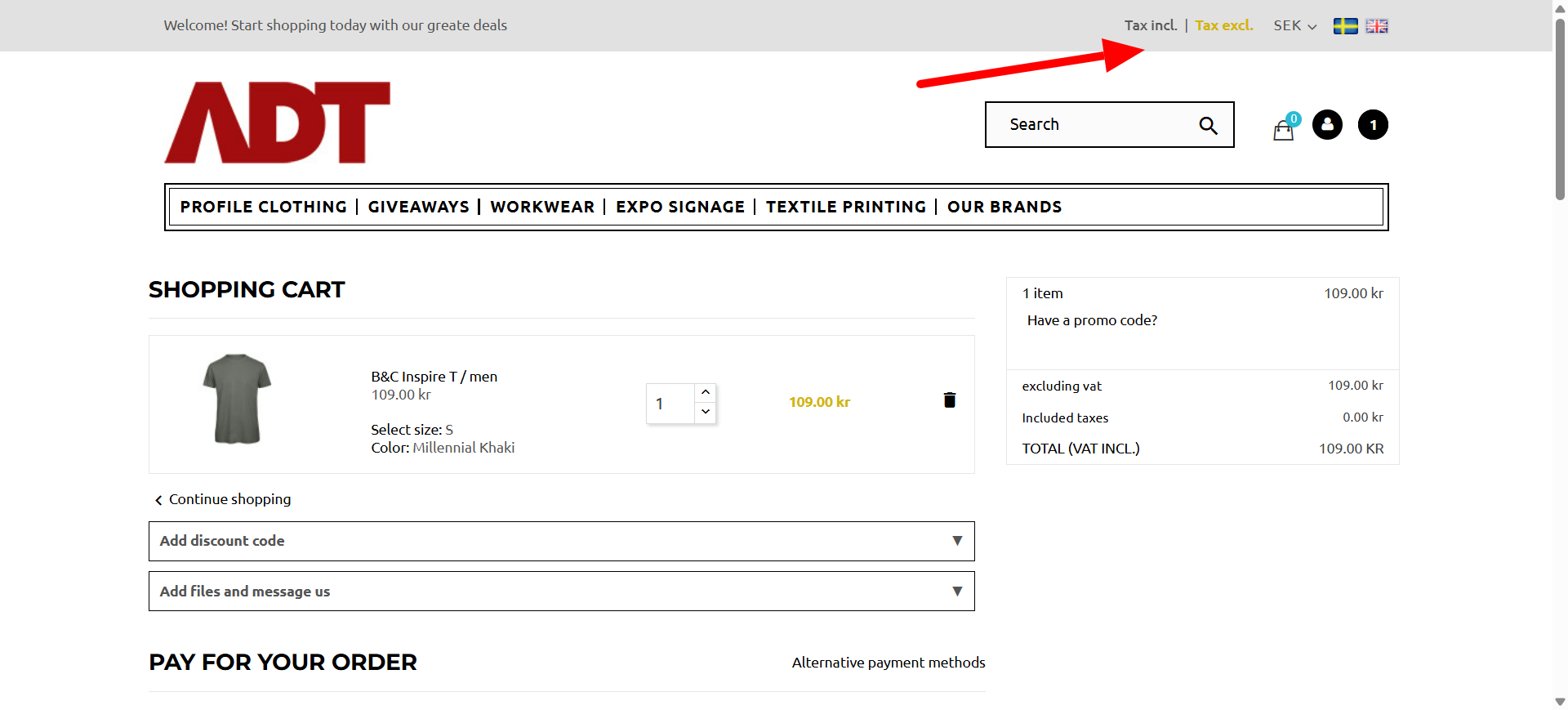
Task: Switch language with the Swedish flag
Action: [1345, 26]
